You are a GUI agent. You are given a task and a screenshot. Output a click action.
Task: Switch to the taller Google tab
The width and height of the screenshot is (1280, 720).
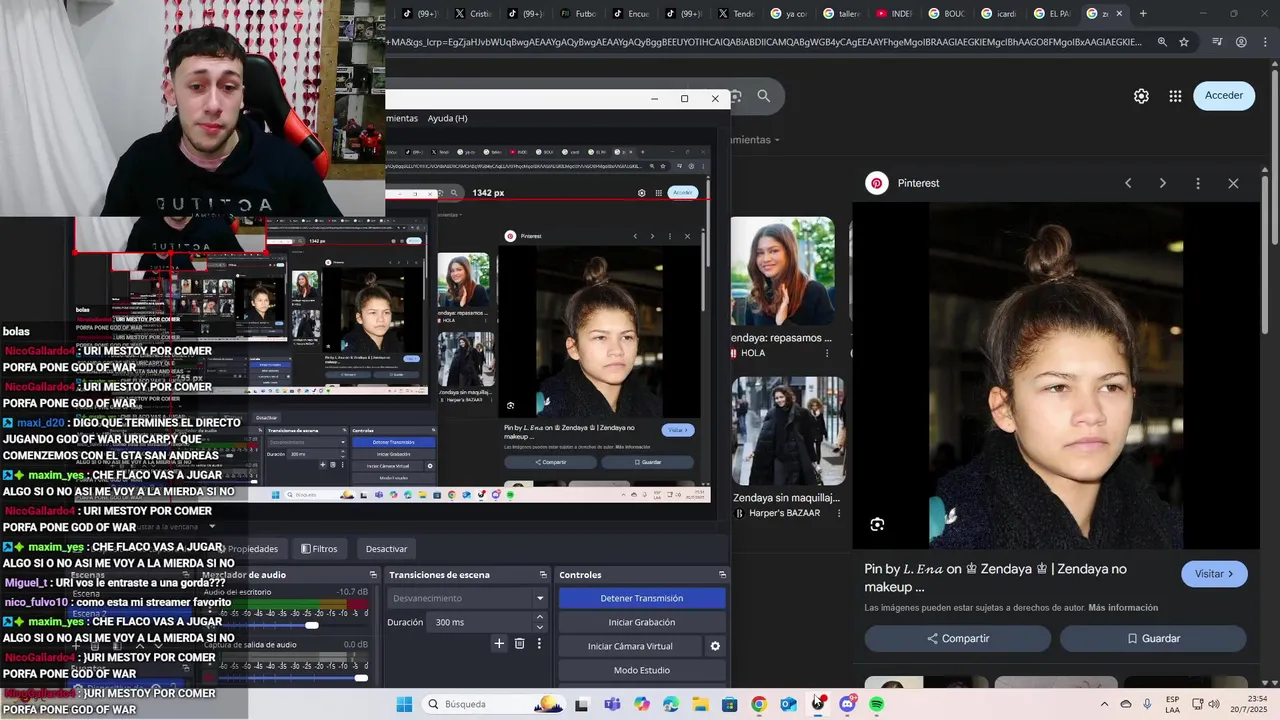(x=840, y=14)
